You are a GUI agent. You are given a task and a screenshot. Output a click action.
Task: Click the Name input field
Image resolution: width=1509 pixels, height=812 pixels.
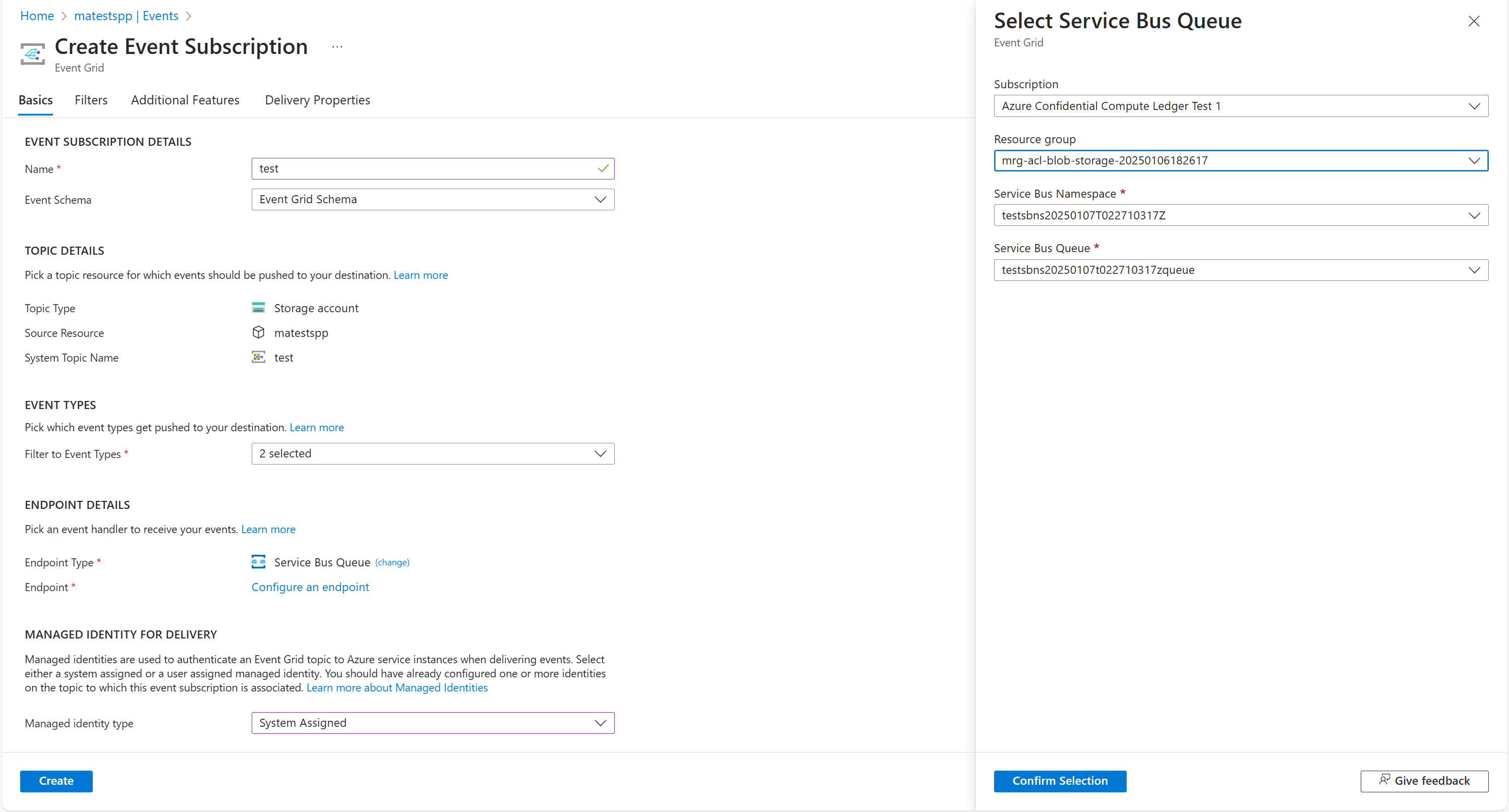pyautogui.click(x=432, y=168)
